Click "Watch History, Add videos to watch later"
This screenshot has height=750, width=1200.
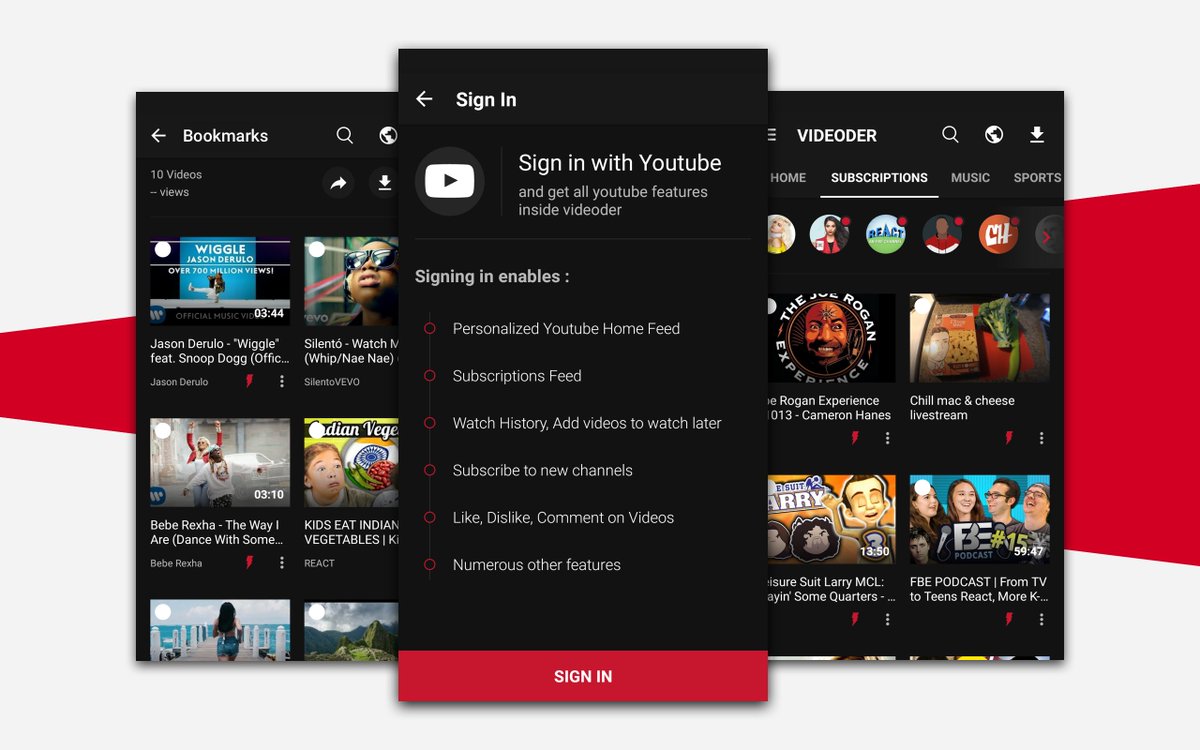587,423
